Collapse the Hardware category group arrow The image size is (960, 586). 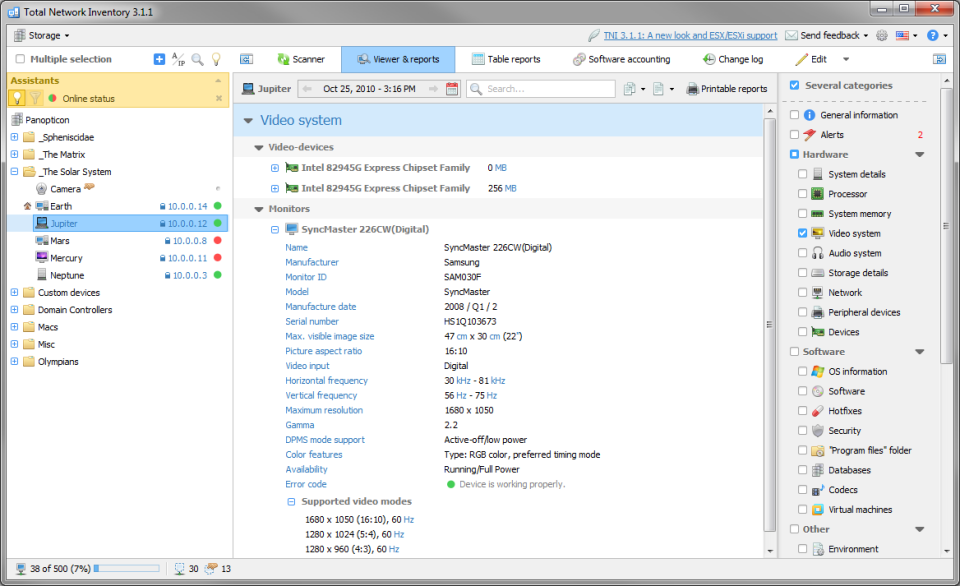(920, 155)
